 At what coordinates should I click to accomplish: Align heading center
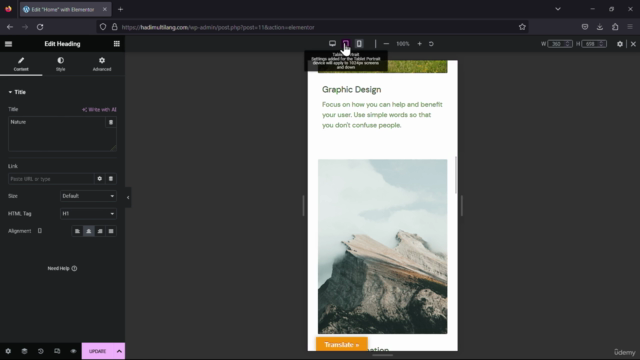pyautogui.click(x=89, y=231)
